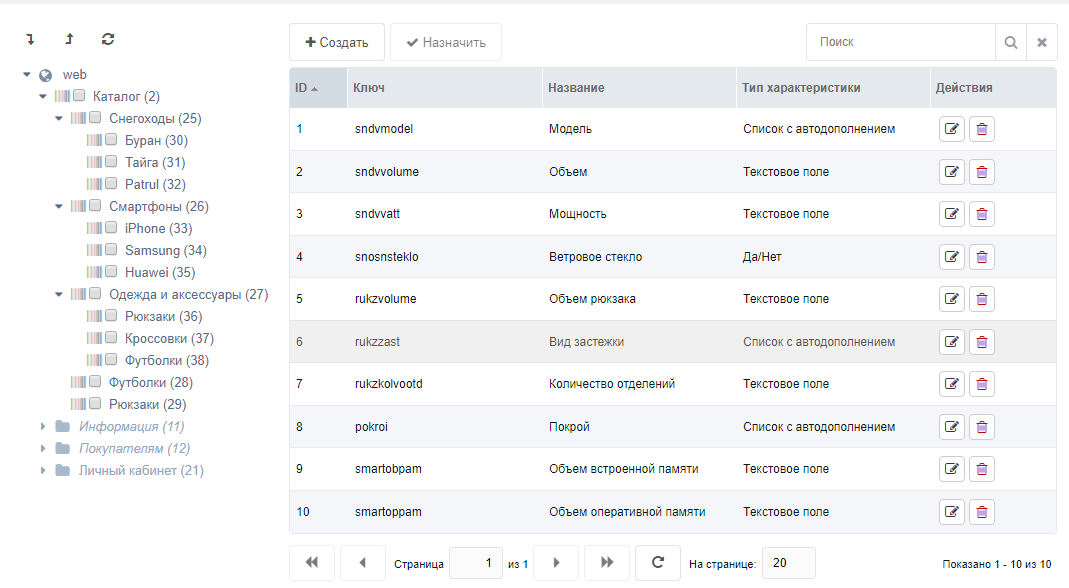Open the Huawei (35) tree item
Viewport: 1069px width, 588px height.
160,272
